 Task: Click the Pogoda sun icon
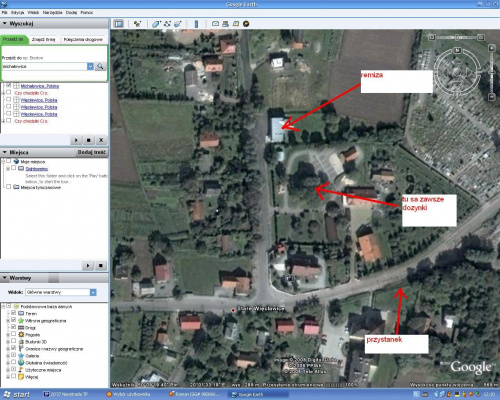pyautogui.click(x=21, y=334)
